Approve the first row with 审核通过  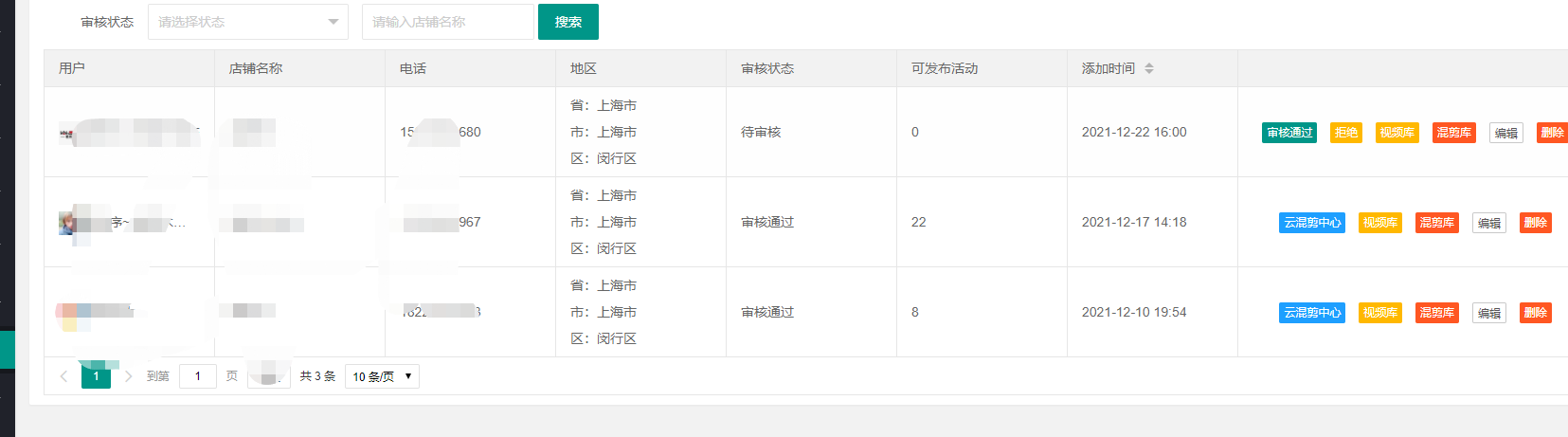pyautogui.click(x=1289, y=133)
